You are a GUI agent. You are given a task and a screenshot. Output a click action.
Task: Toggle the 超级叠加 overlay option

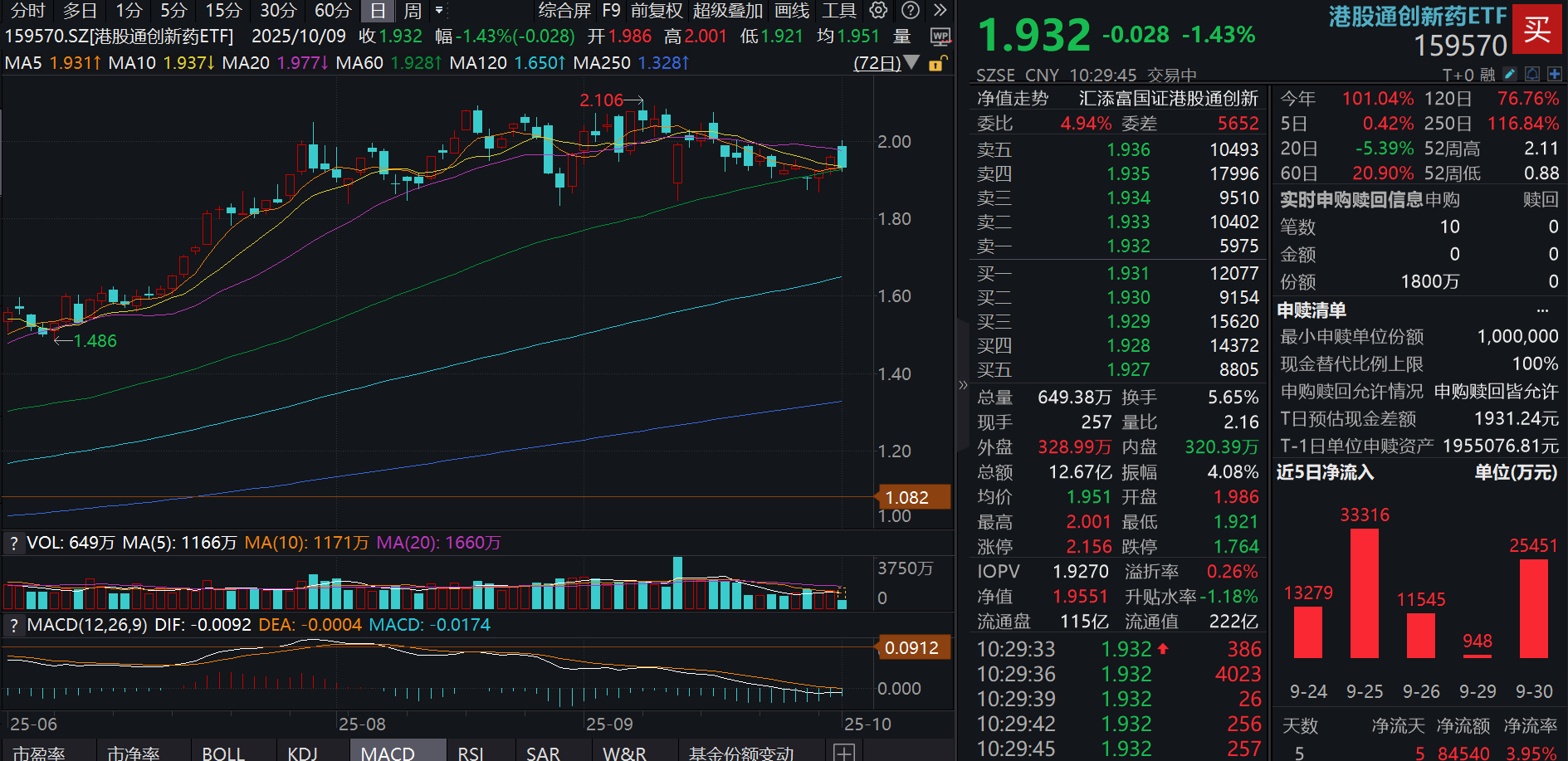click(x=729, y=11)
